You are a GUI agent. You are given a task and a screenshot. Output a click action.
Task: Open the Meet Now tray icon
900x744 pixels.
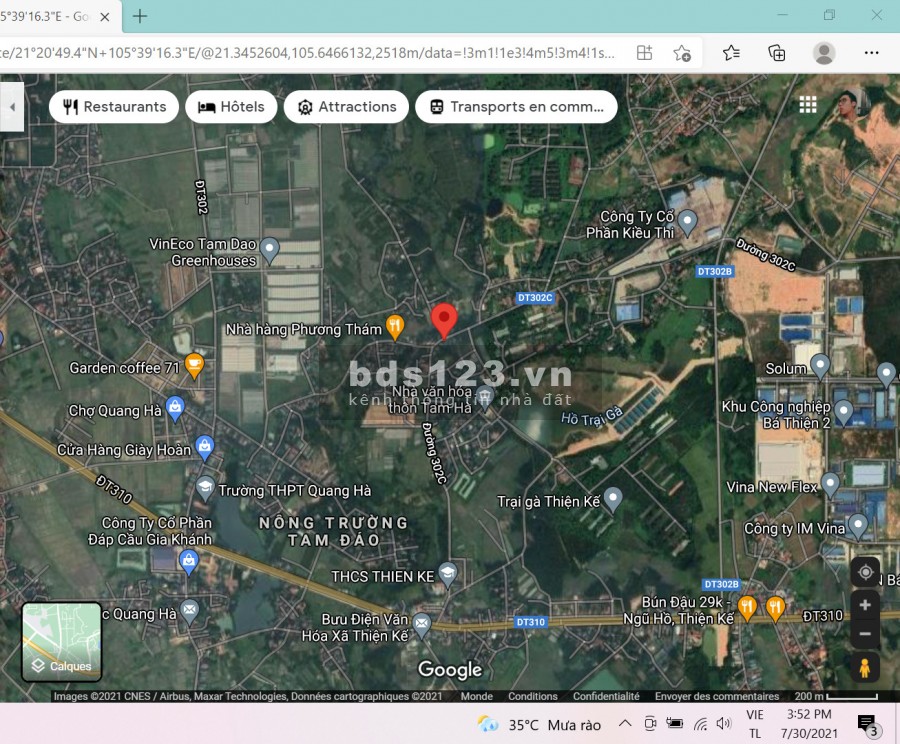pyautogui.click(x=650, y=724)
